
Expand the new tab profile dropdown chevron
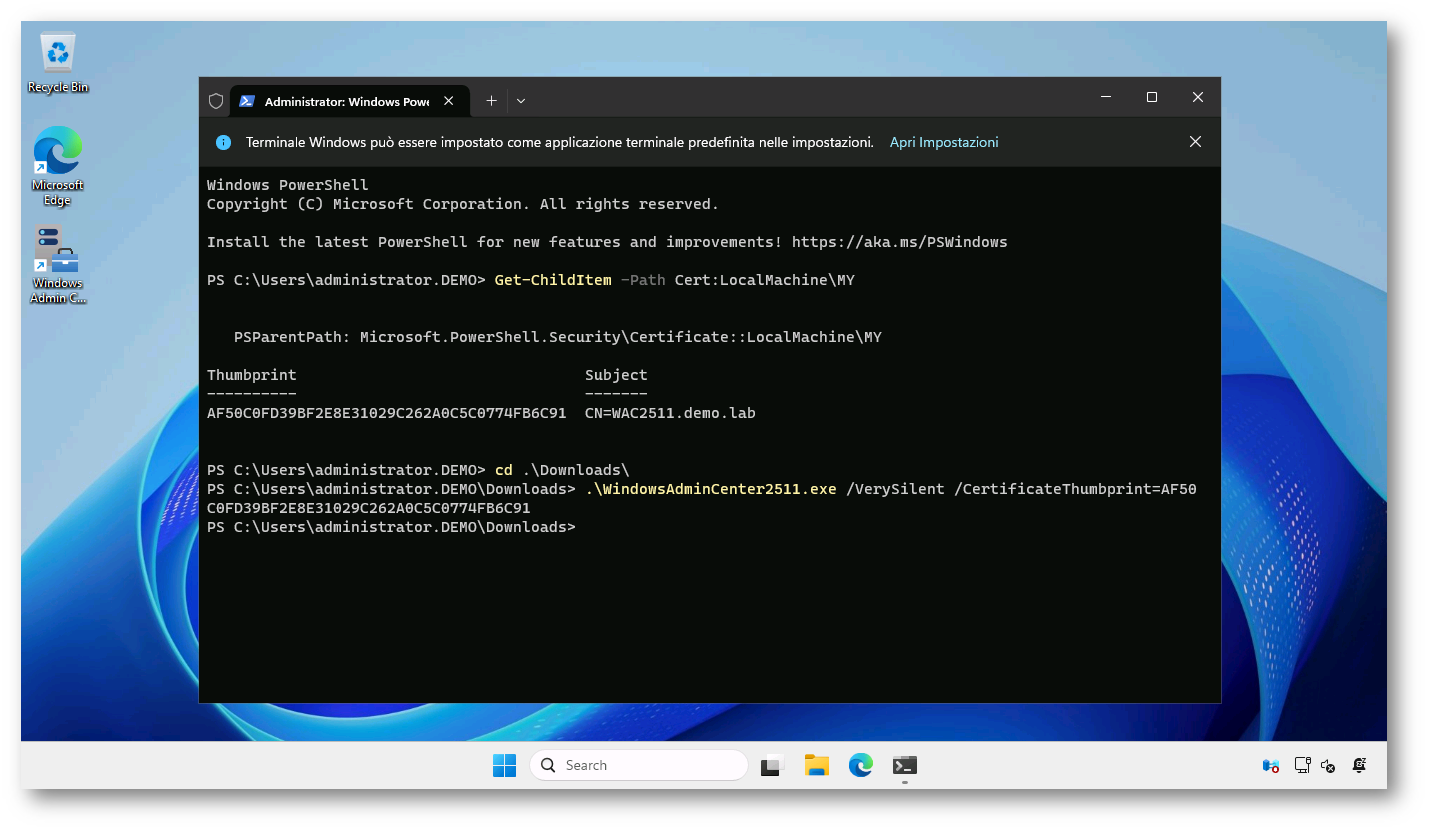pyautogui.click(x=521, y=101)
